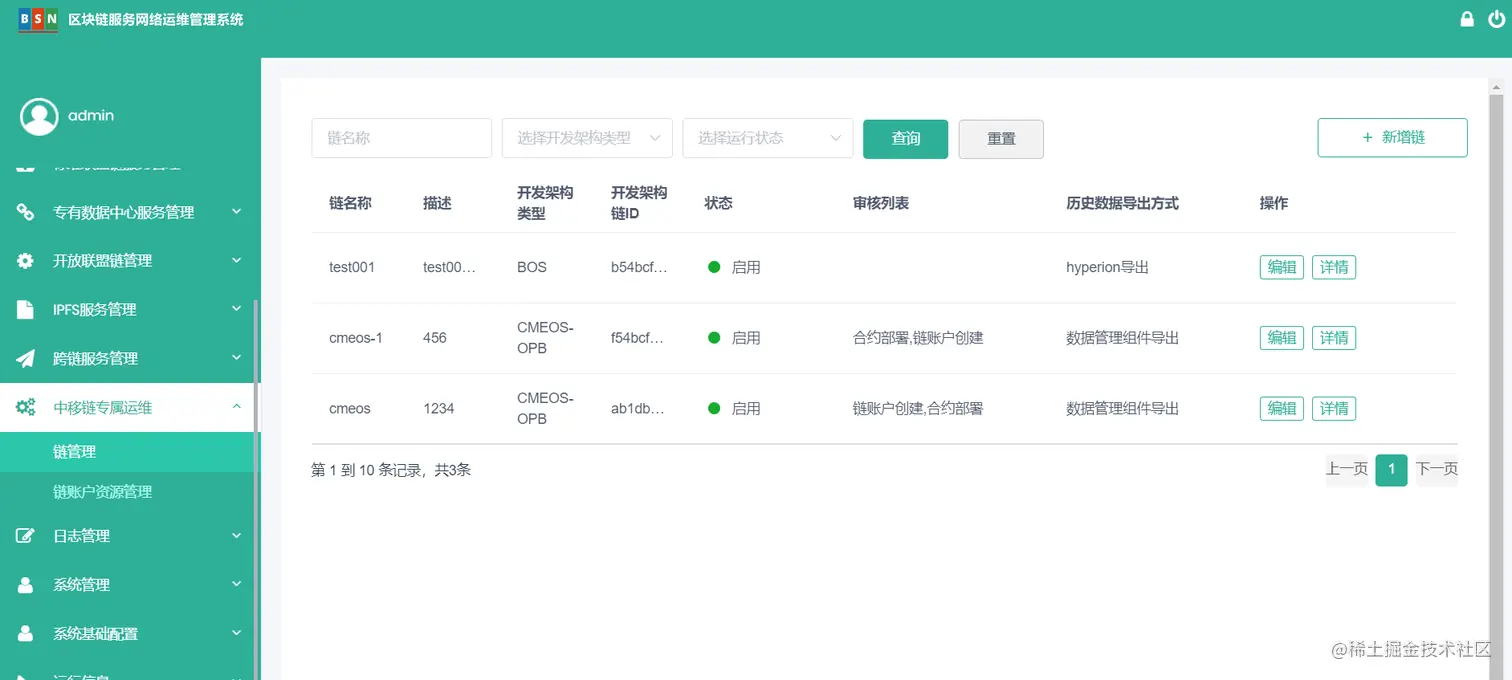Go to 上一页 previous page
This screenshot has width=1512, height=680.
click(1347, 469)
